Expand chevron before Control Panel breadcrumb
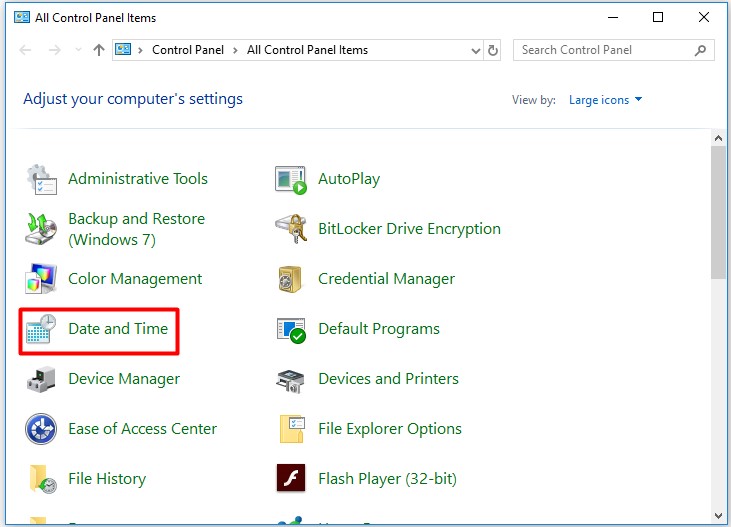This screenshot has height=527, width=731. coord(140,50)
